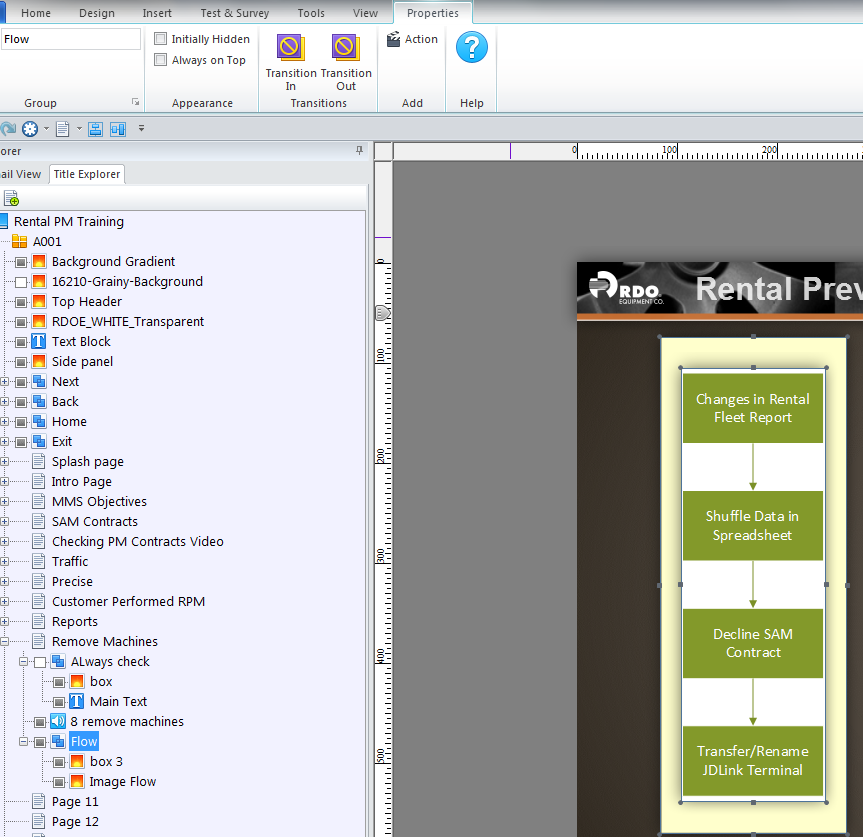Select the 'Decline SAM Contract' flow box

tap(753, 643)
